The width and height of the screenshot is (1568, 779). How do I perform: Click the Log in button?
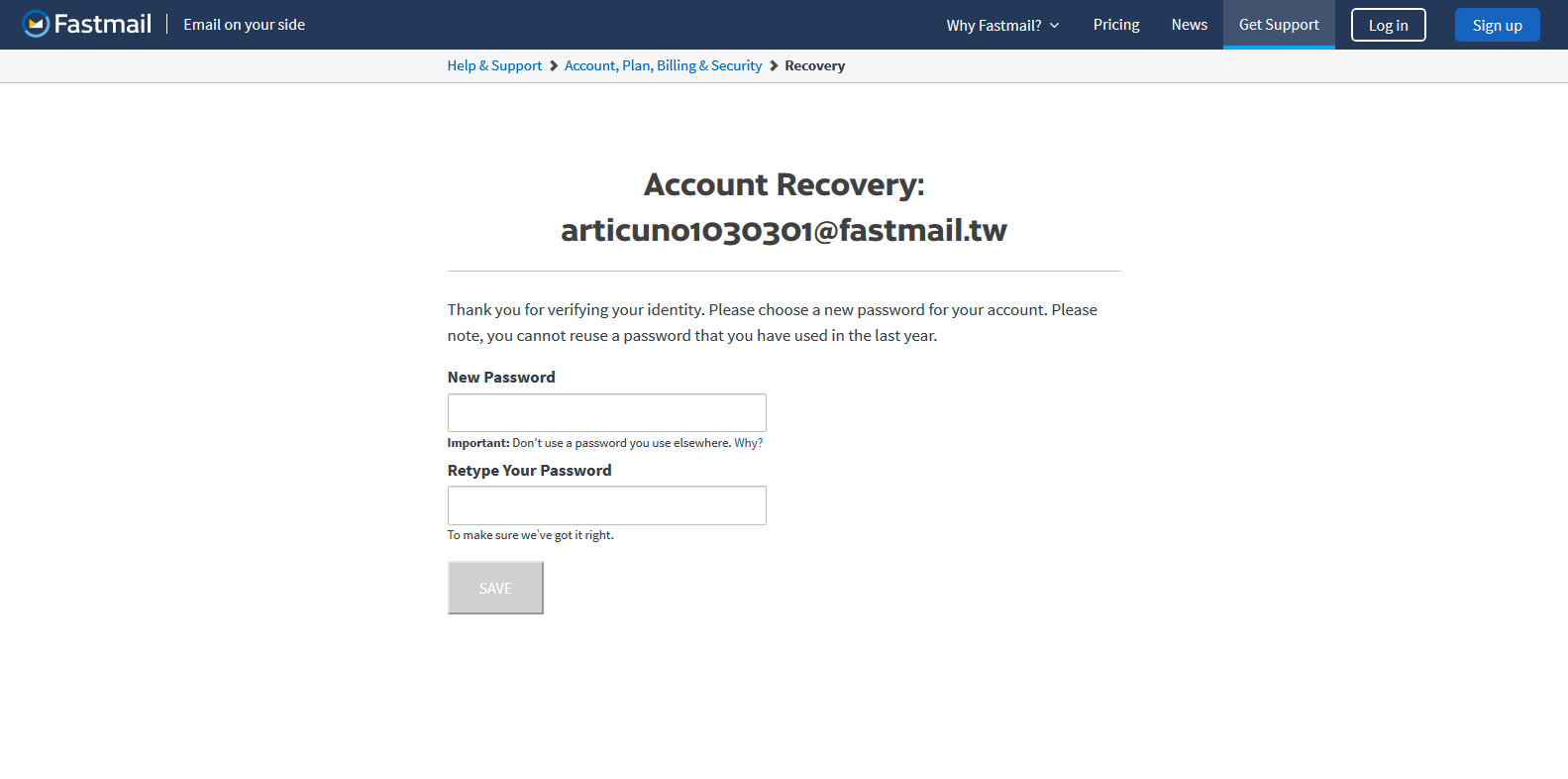point(1388,25)
